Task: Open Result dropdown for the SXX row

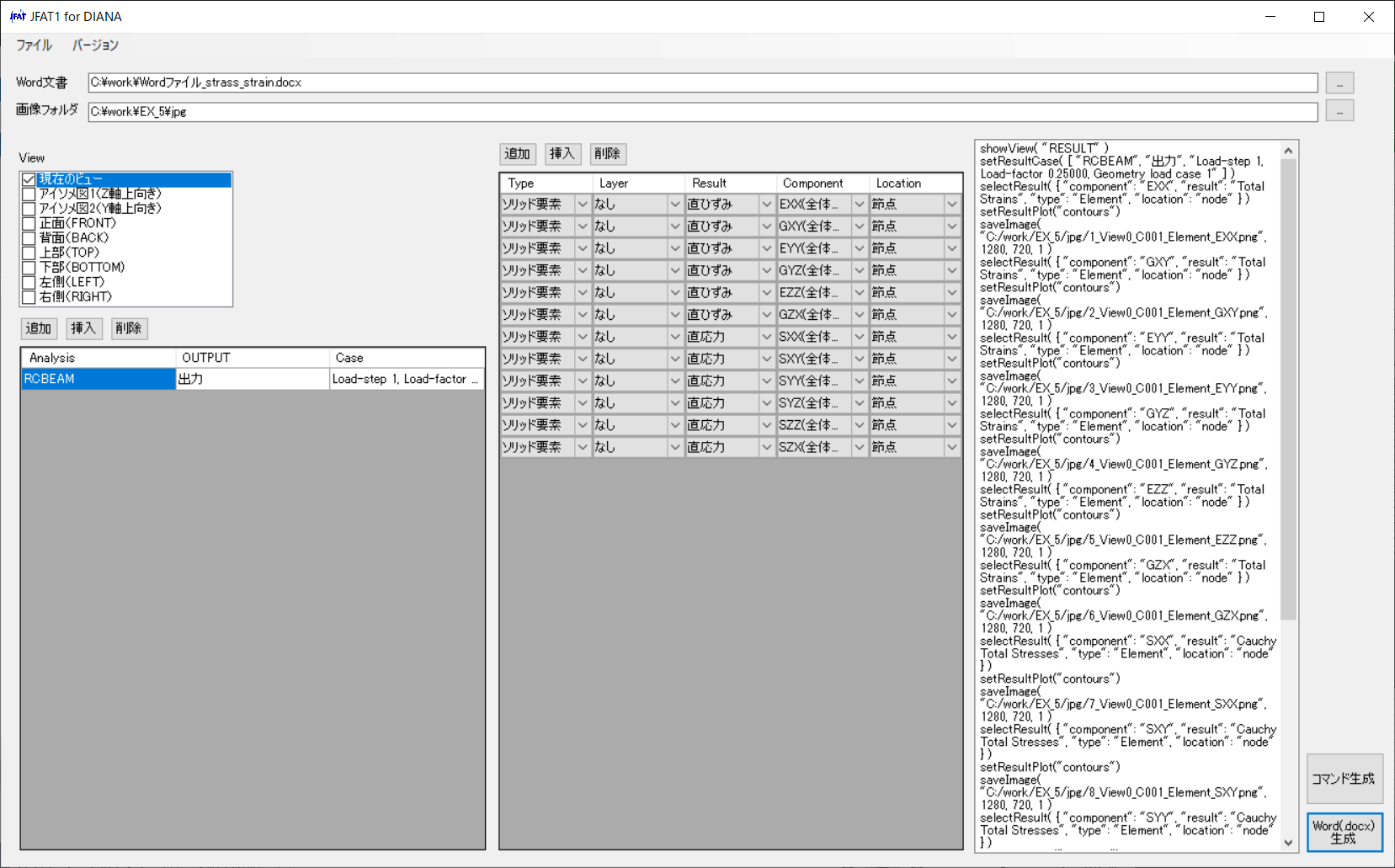Action: coord(766,337)
